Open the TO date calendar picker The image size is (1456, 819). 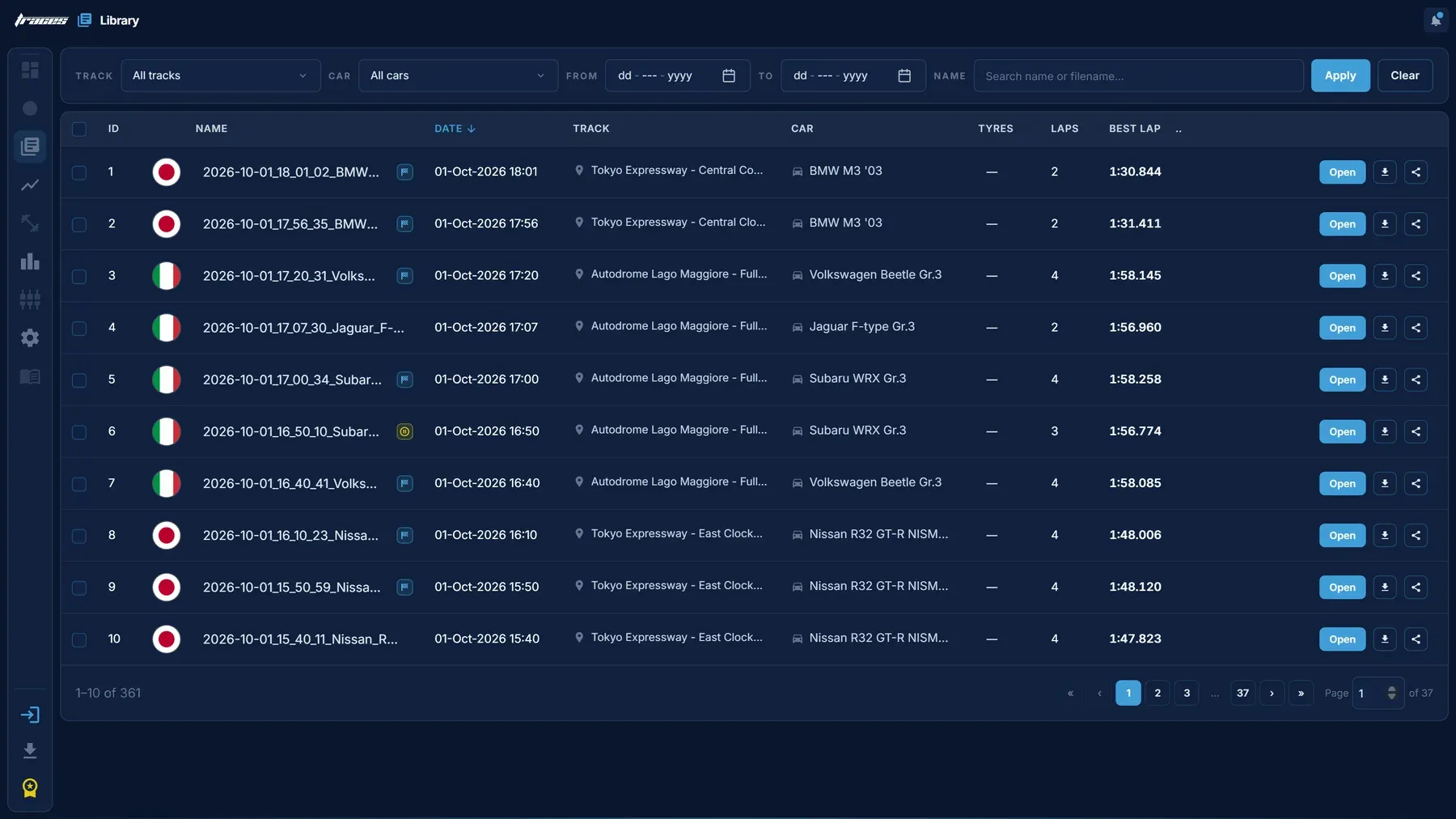[904, 76]
